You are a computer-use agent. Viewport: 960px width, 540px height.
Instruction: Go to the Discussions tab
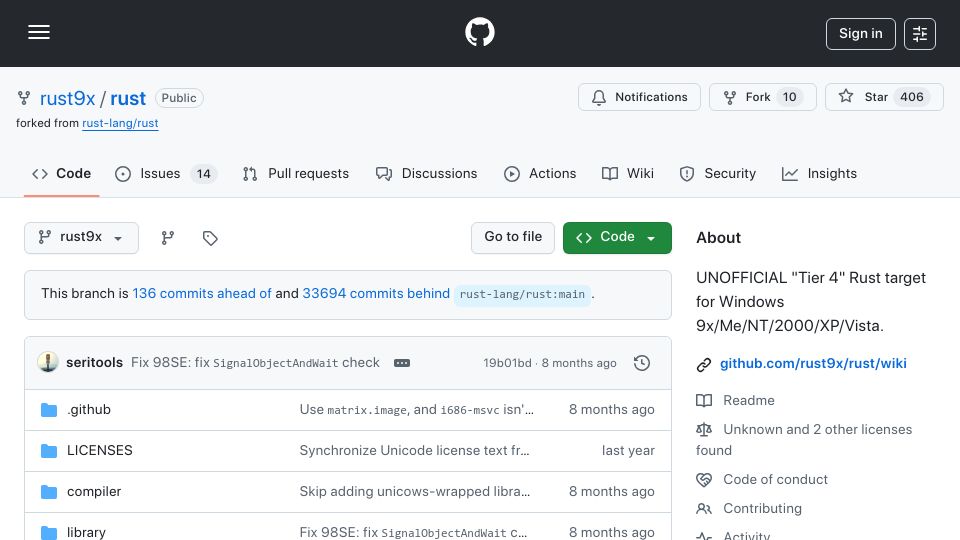pos(426,174)
